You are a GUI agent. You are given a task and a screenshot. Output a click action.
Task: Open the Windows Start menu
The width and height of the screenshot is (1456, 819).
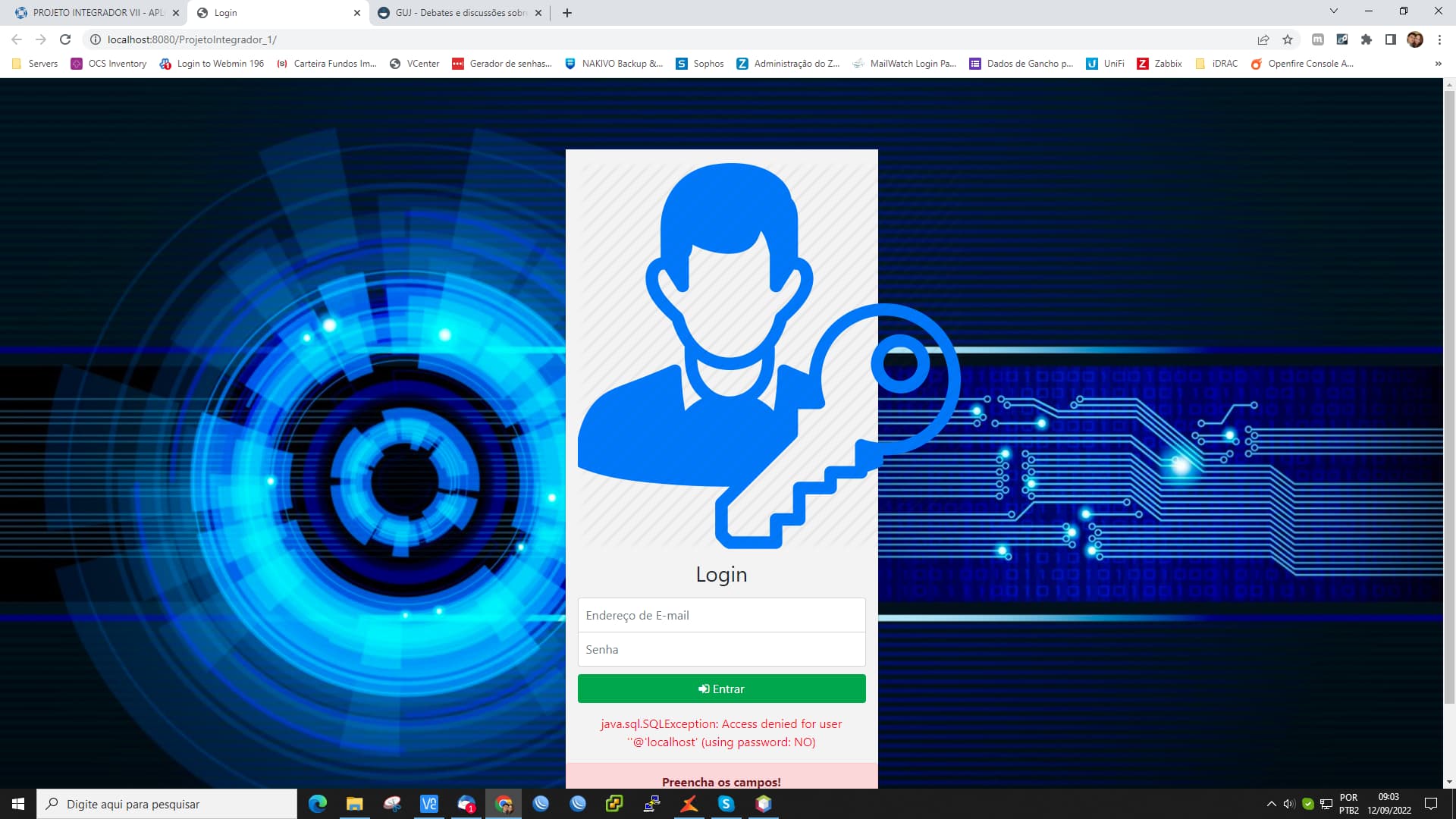(18, 804)
